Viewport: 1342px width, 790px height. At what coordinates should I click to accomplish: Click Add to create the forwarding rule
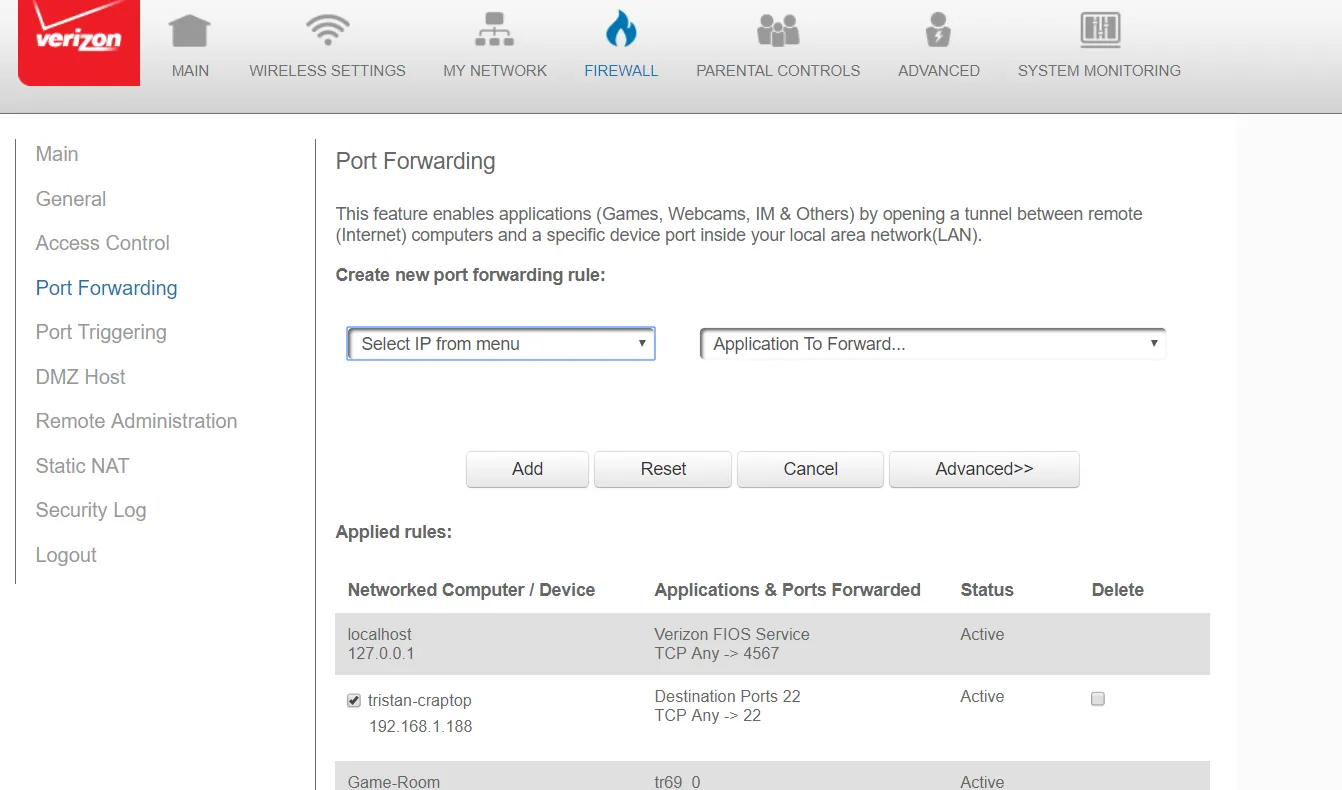click(527, 468)
